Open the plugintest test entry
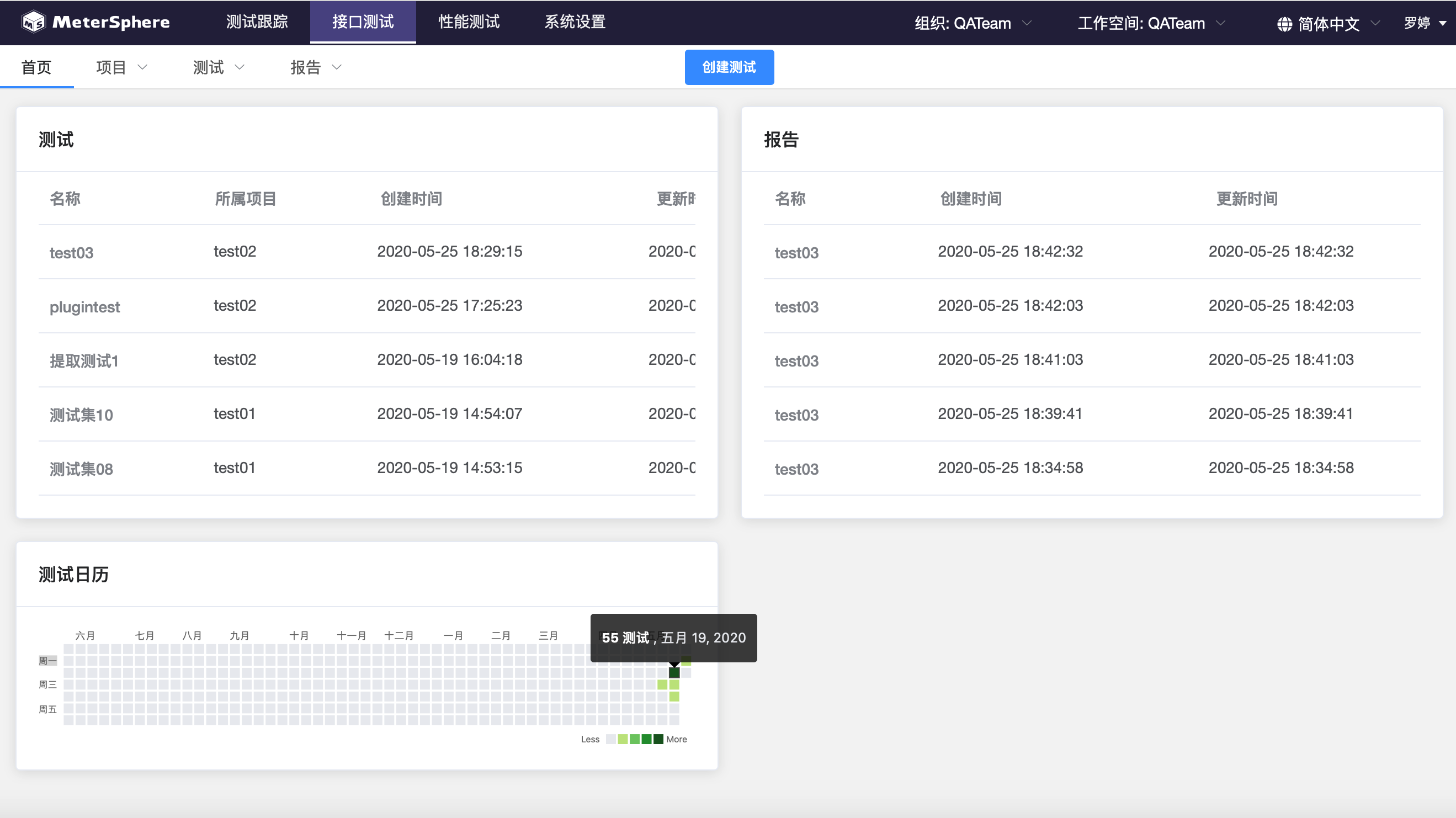Image resolution: width=1456 pixels, height=818 pixels. (85, 307)
